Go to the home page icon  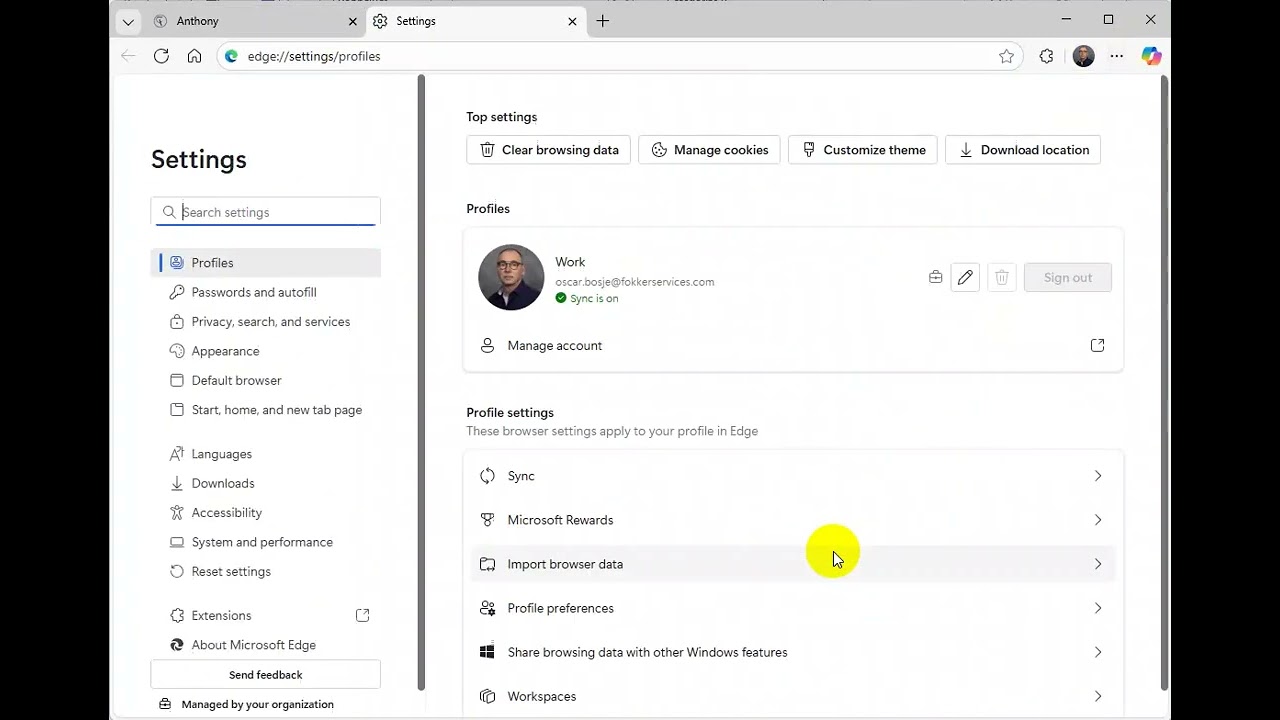(194, 56)
